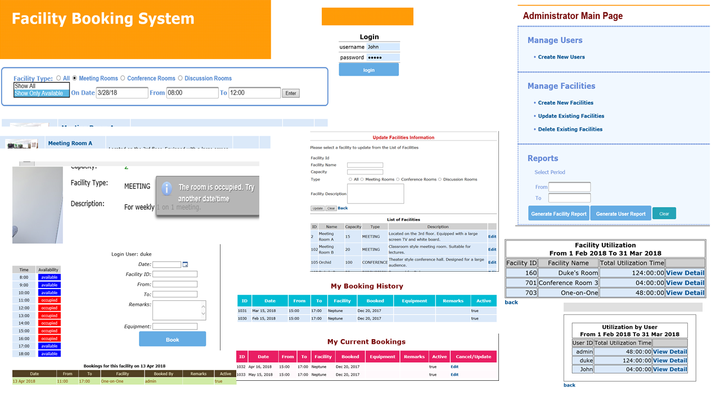Select Meeting Rooms in Facility Type search filter
This screenshot has width=720, height=405.
click(x=74, y=78)
